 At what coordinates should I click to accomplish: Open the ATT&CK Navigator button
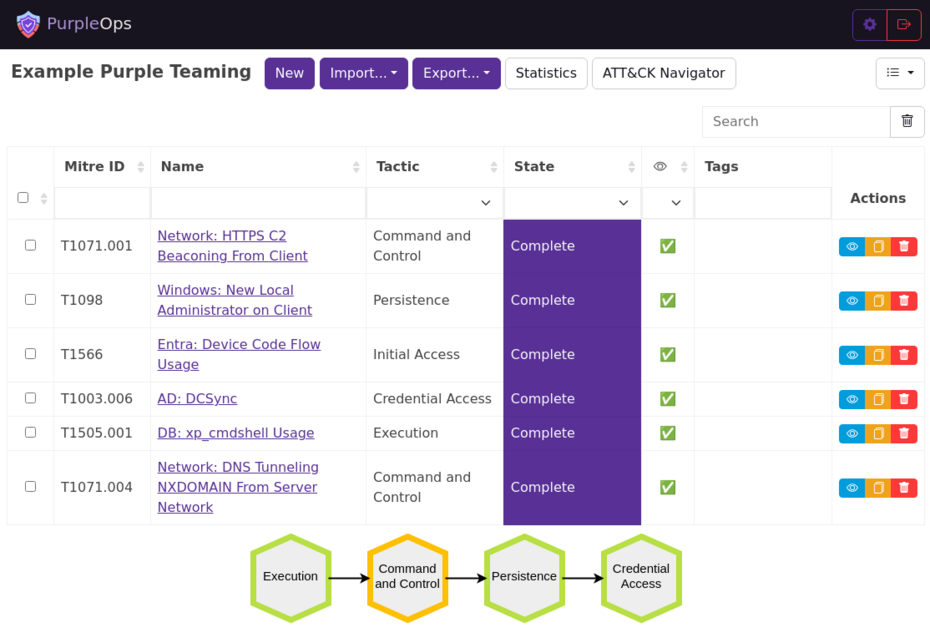tap(663, 73)
